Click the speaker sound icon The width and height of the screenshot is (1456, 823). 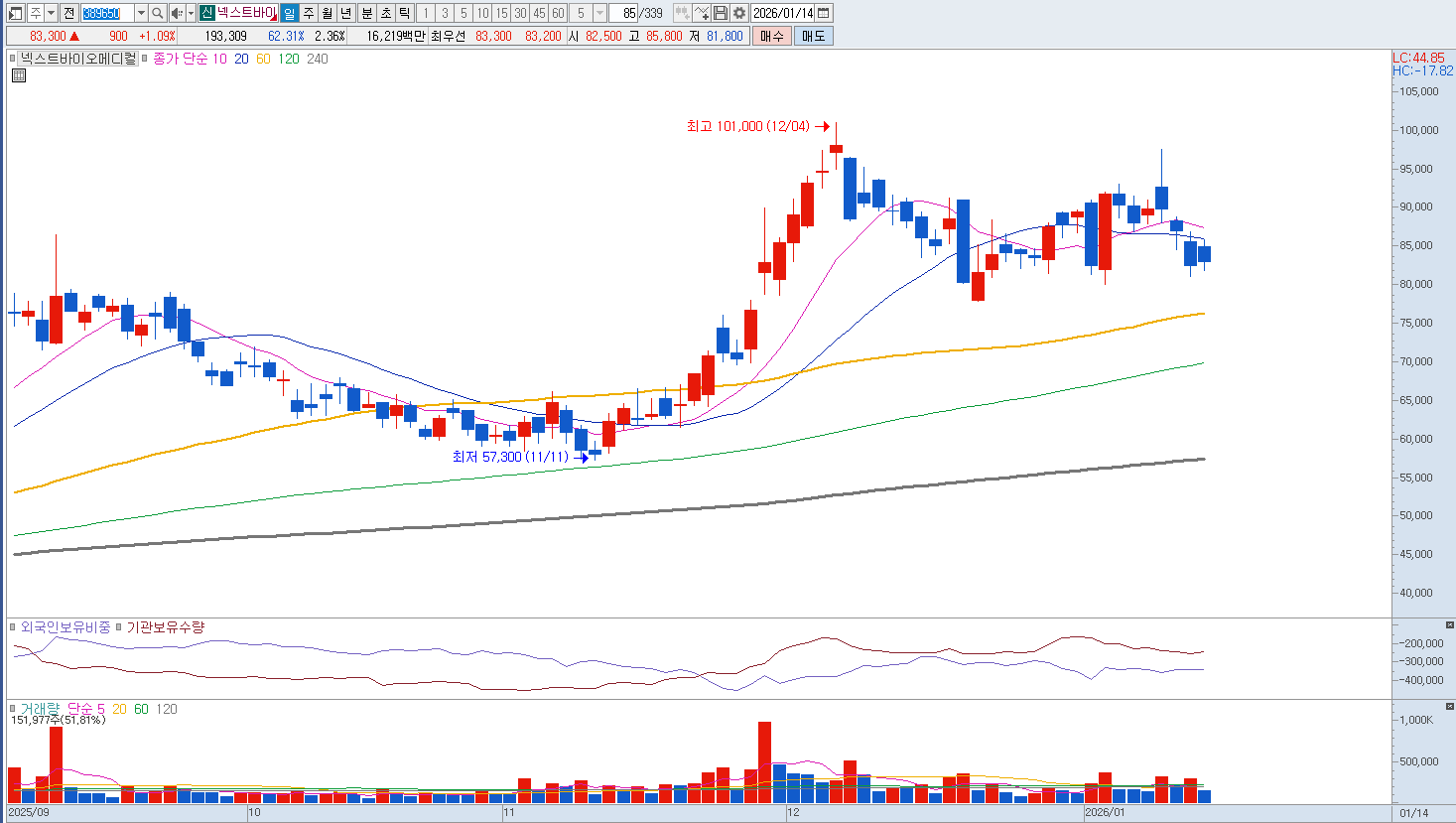tap(176, 13)
